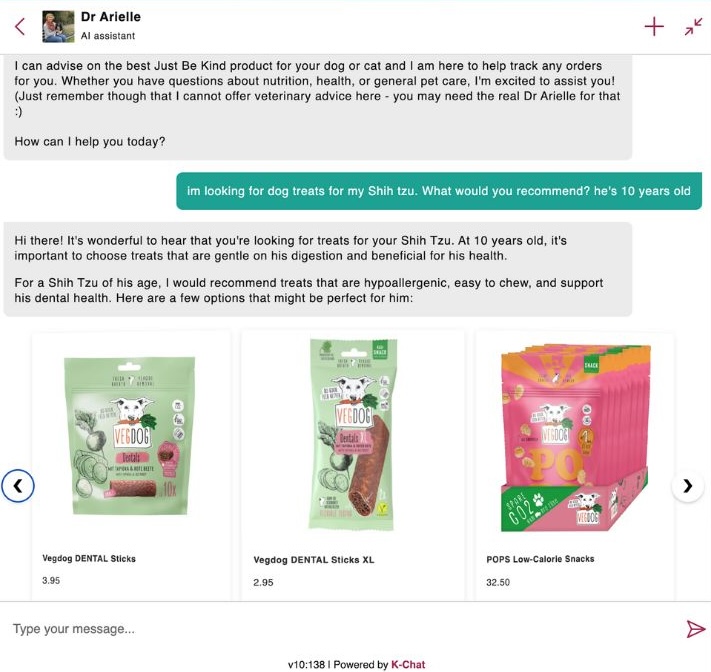Start a new chat with plus icon
Screen dimensions: 711x672
coord(654,26)
